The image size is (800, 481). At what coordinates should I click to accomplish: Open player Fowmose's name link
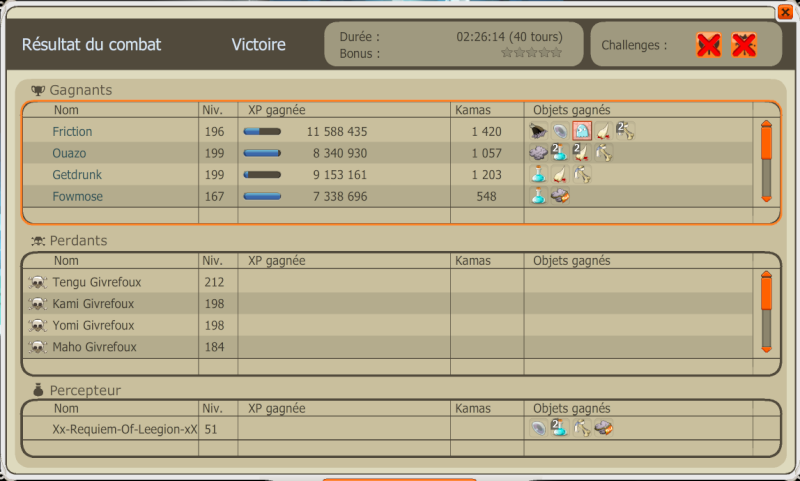[x=78, y=196]
